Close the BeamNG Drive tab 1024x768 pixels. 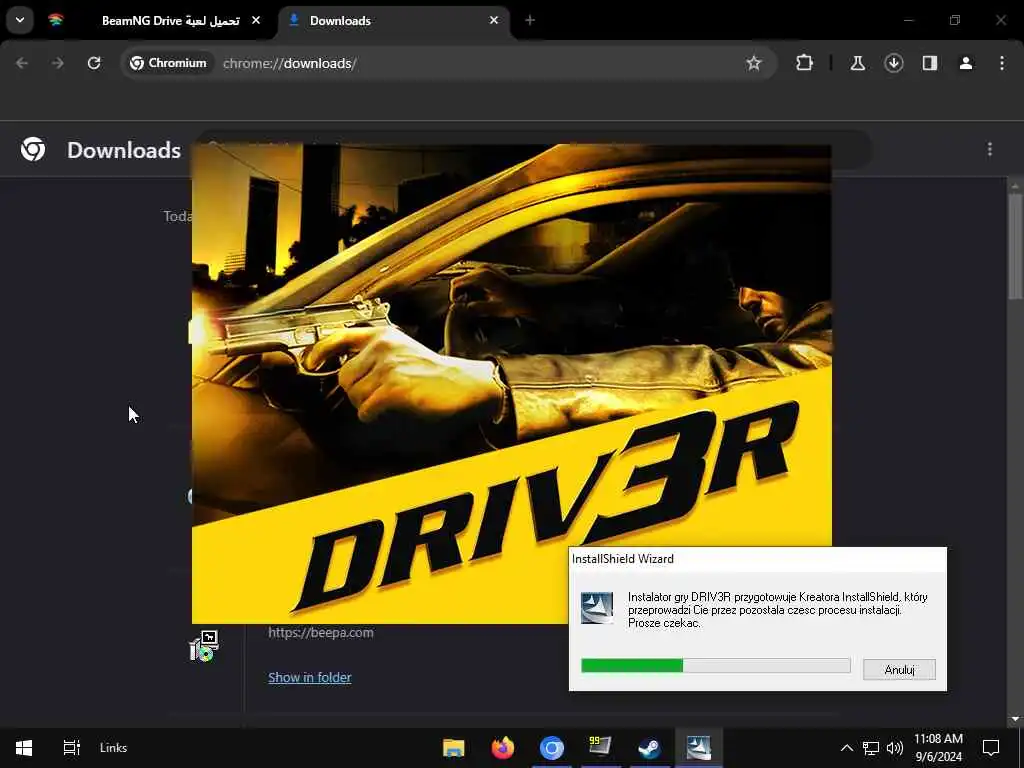point(256,20)
